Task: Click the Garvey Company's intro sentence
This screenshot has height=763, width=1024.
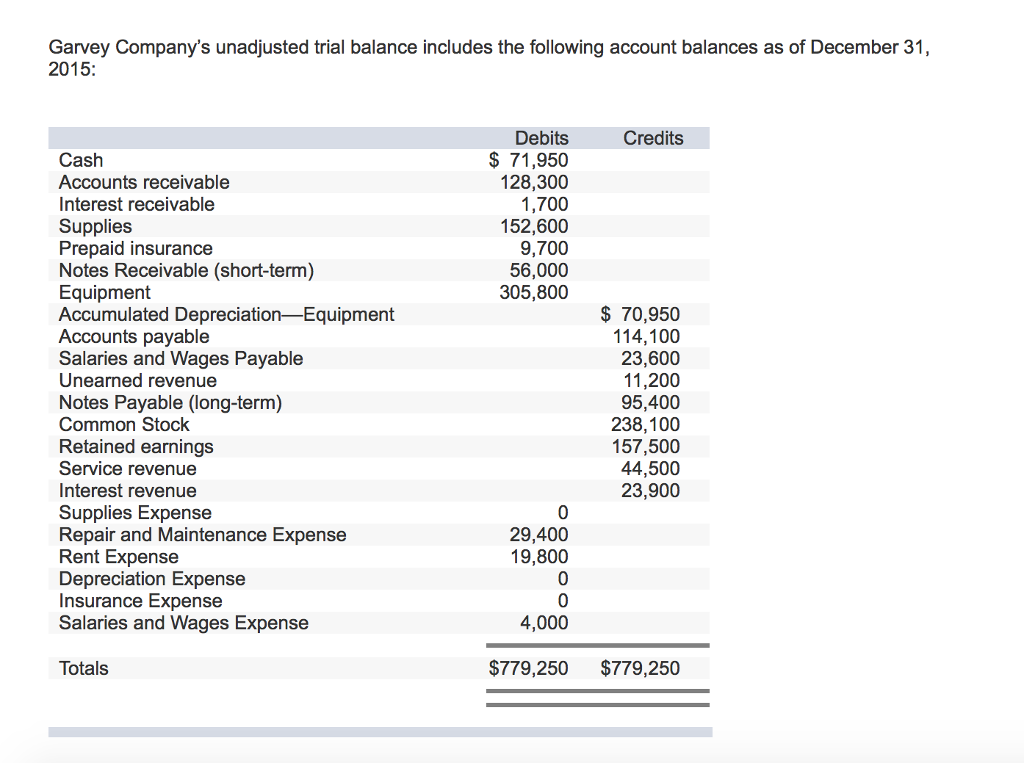Action: click(x=488, y=58)
